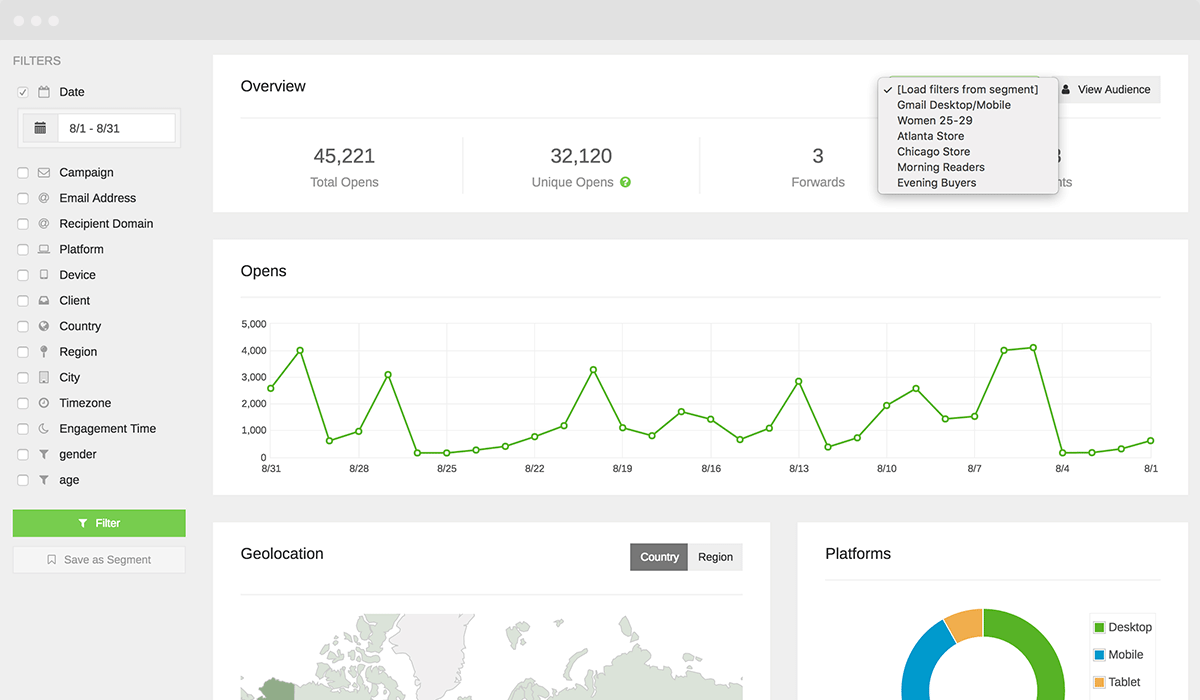Click the 8/1 data point on Opens chart
Viewport: 1200px width, 700px height.
pyautogui.click(x=1151, y=440)
